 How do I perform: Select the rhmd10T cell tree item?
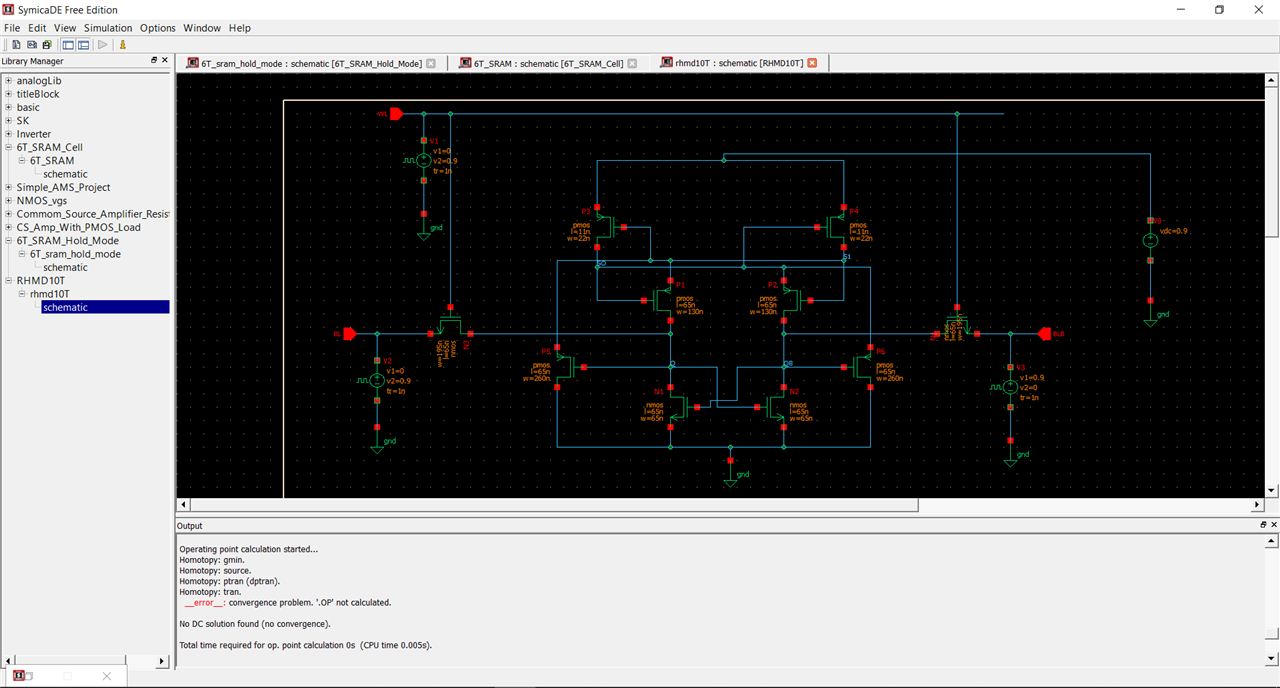click(x=51, y=294)
